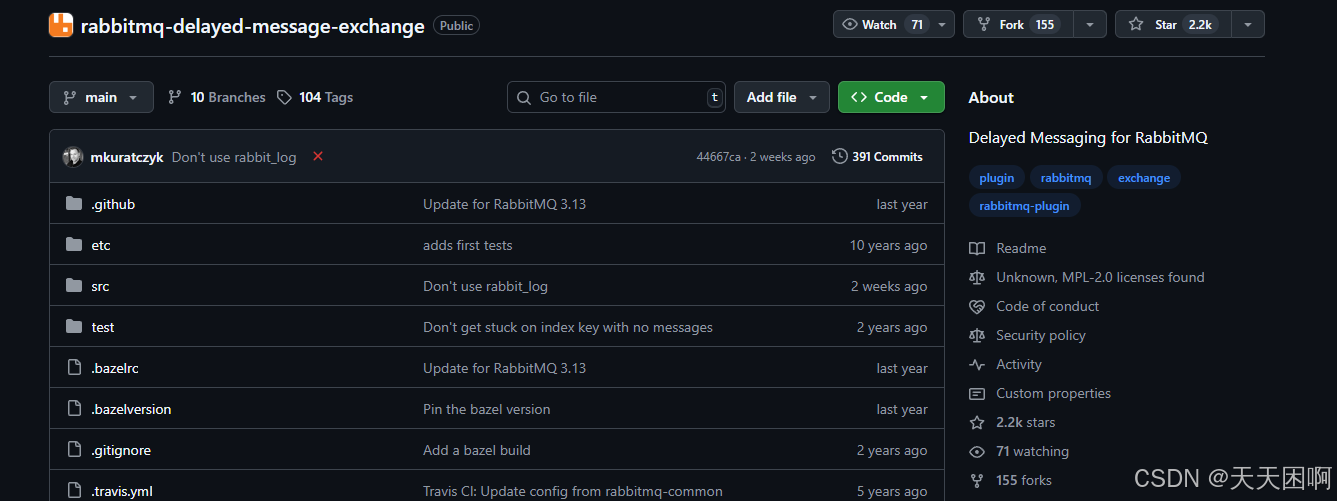This screenshot has height=501, width=1337.
Task: Open 'Don't get stuck on index key' commit
Action: click(568, 327)
